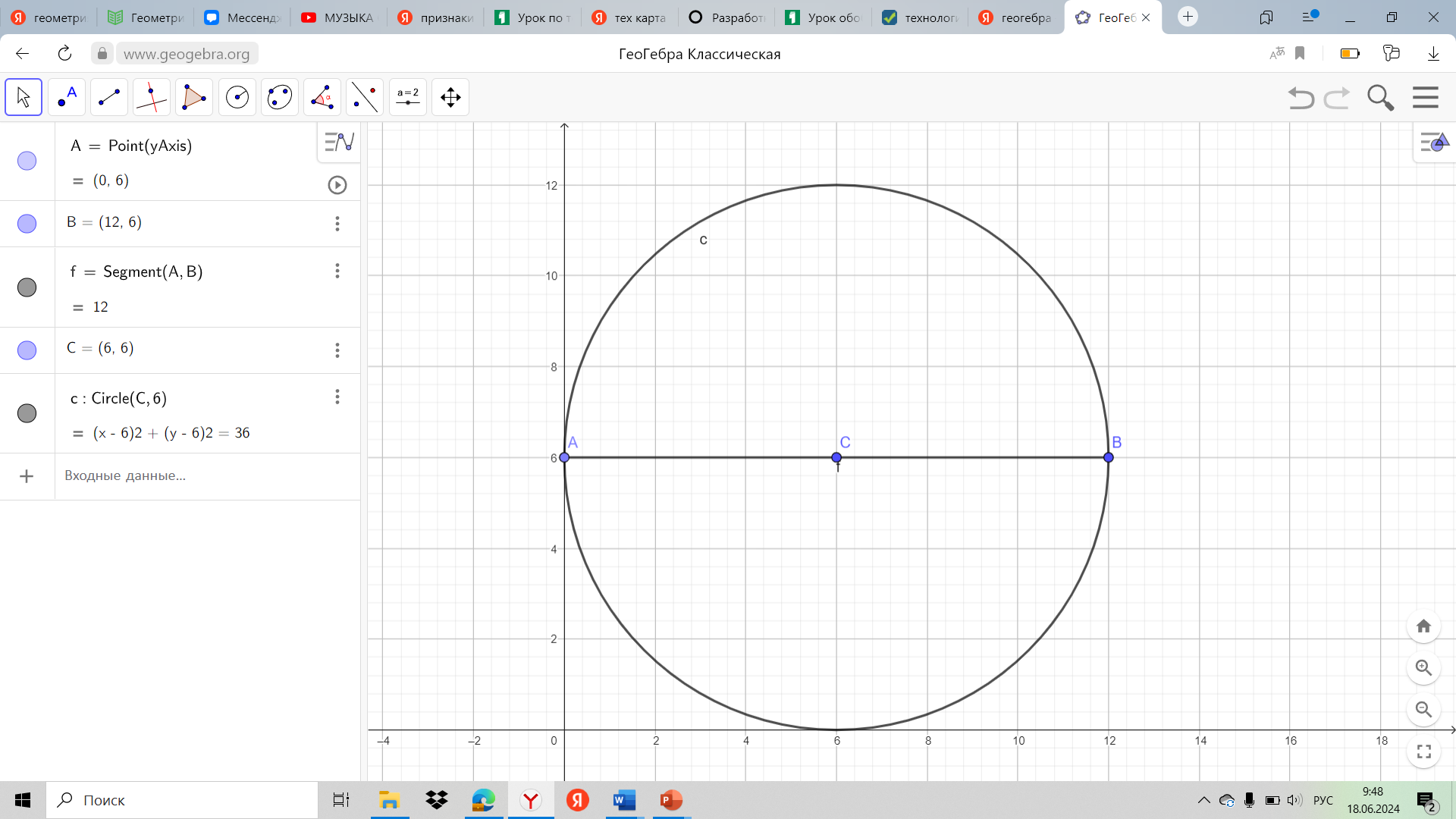Toggle visibility of circle c
Viewport: 1456px width, 819px height.
pos(27,413)
